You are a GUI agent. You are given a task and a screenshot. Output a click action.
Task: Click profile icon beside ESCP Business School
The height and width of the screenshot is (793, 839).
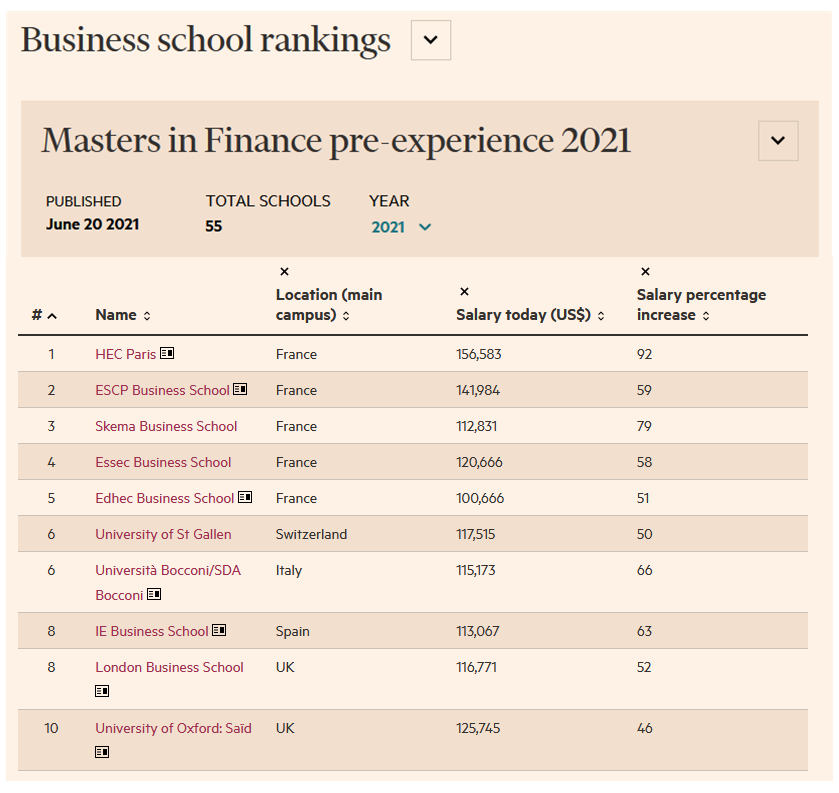coord(240,390)
